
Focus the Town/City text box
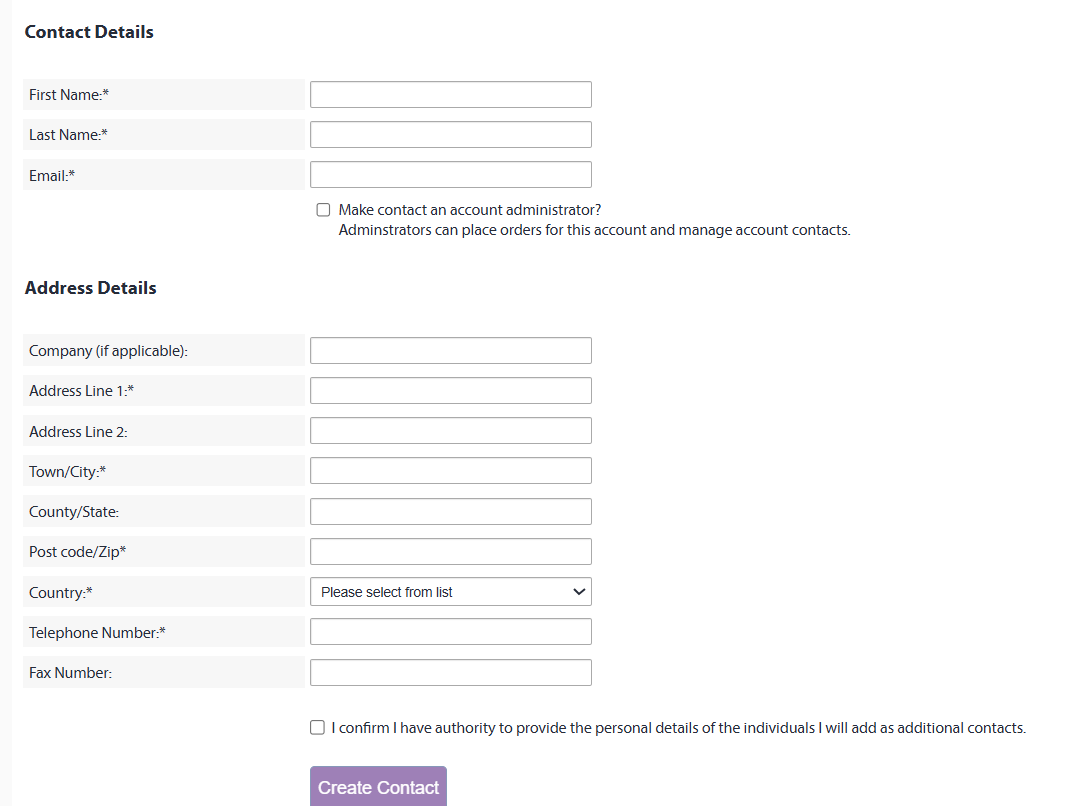pyautogui.click(x=450, y=471)
